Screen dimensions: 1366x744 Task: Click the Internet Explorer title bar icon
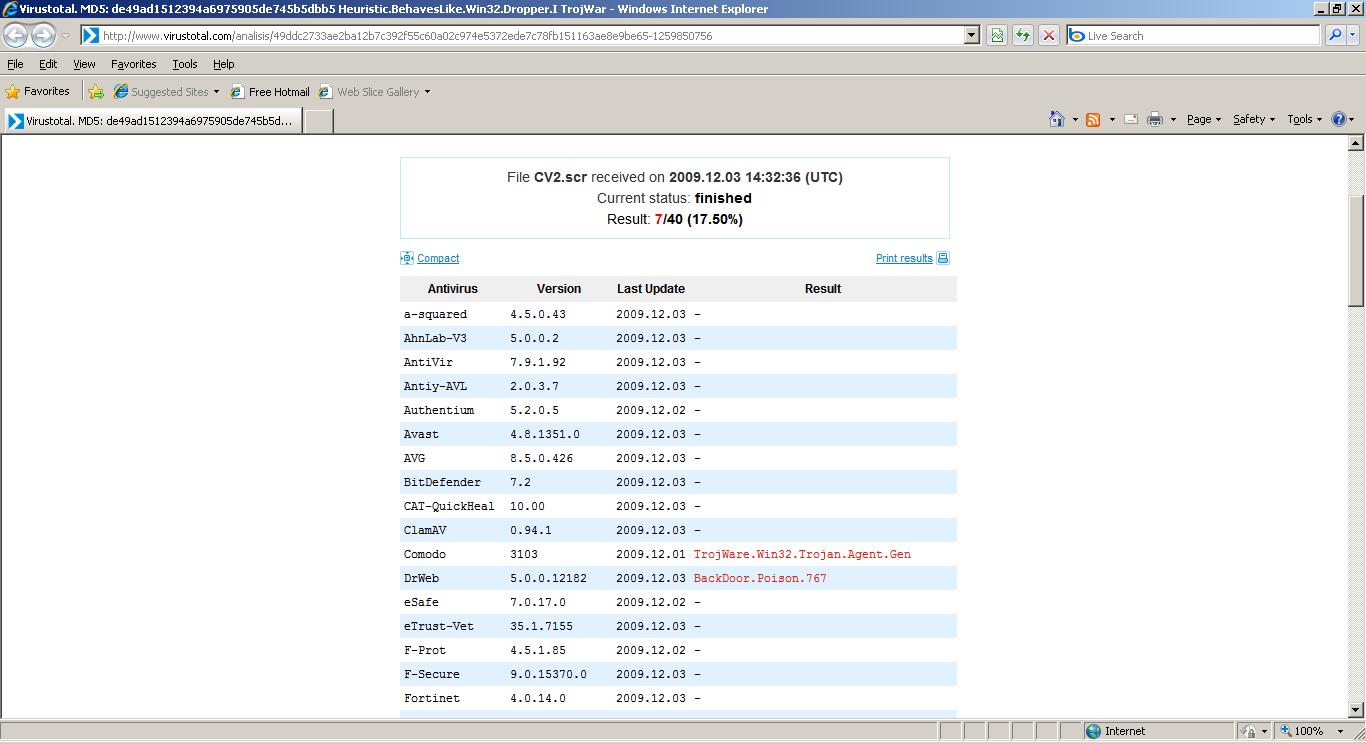[x=9, y=9]
